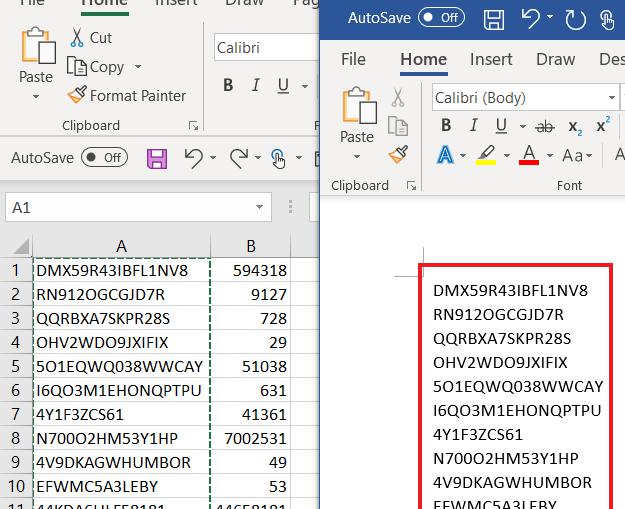Open Excel Insert tab
The width and height of the screenshot is (625, 509).
[176, 3]
